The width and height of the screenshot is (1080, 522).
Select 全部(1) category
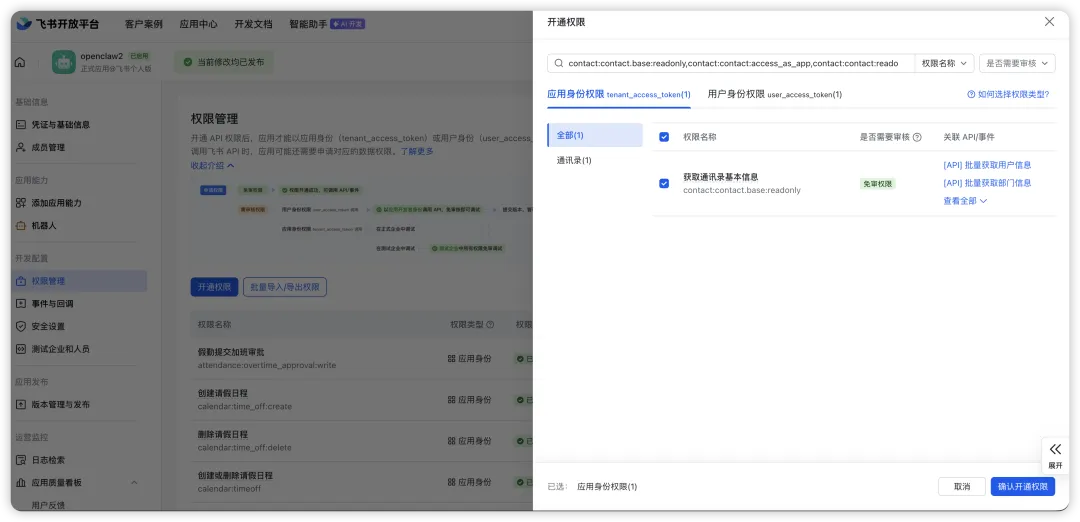pyautogui.click(x=595, y=135)
